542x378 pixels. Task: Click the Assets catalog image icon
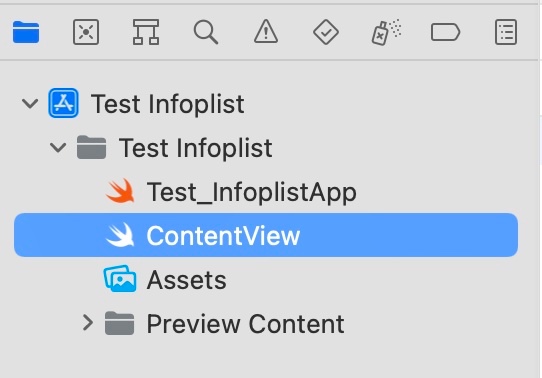point(120,278)
